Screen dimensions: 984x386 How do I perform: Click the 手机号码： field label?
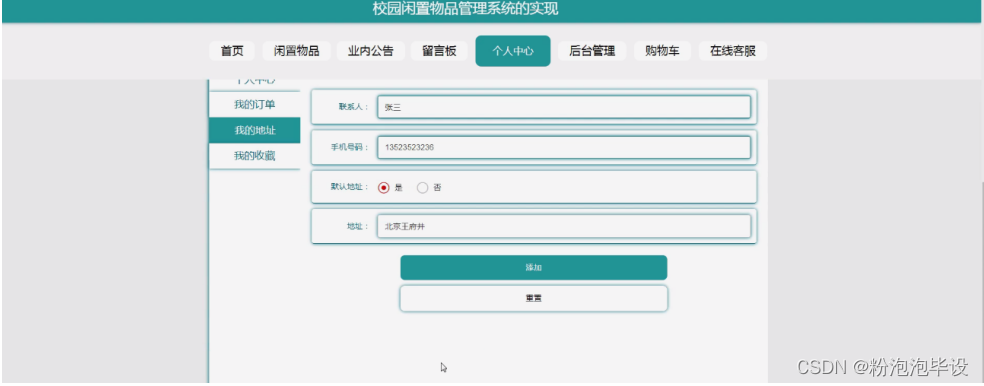pos(350,148)
